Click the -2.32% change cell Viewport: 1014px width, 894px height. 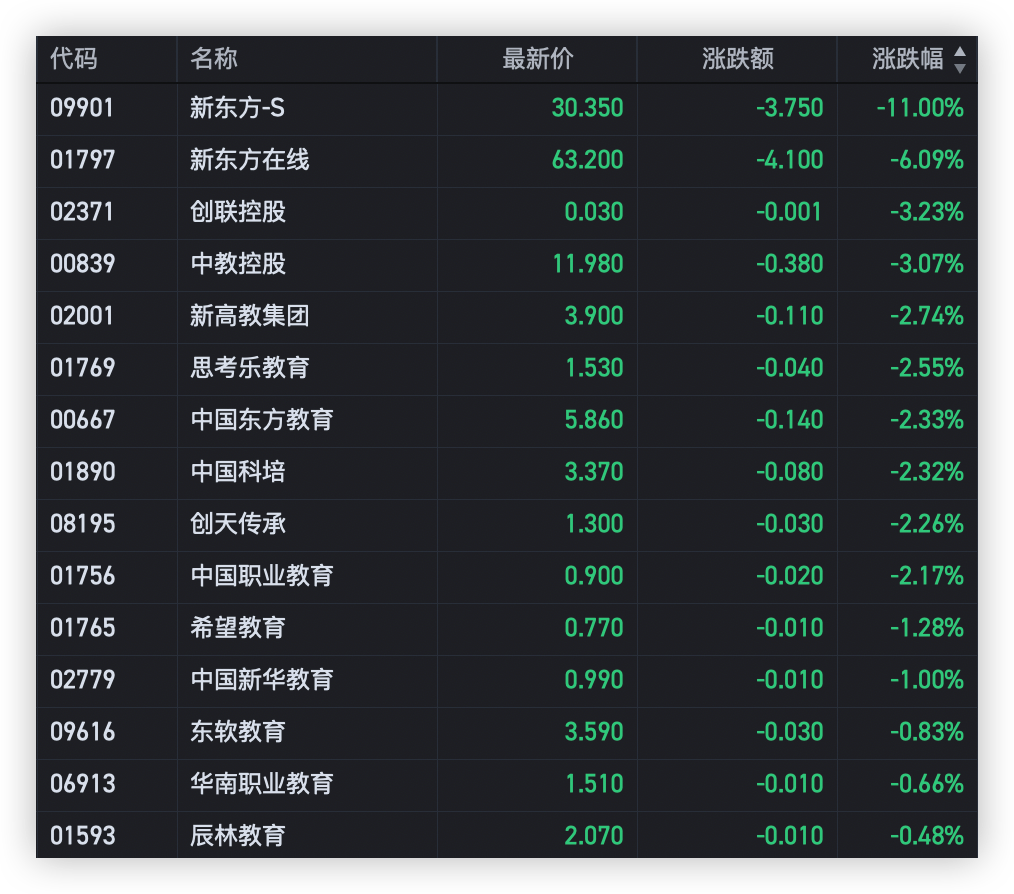coord(927,472)
